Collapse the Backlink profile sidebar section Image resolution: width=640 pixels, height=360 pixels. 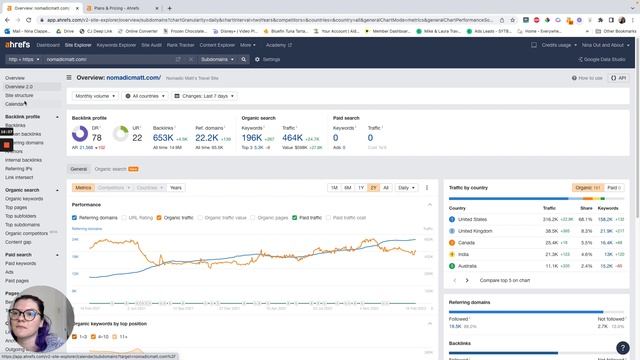click(57, 117)
